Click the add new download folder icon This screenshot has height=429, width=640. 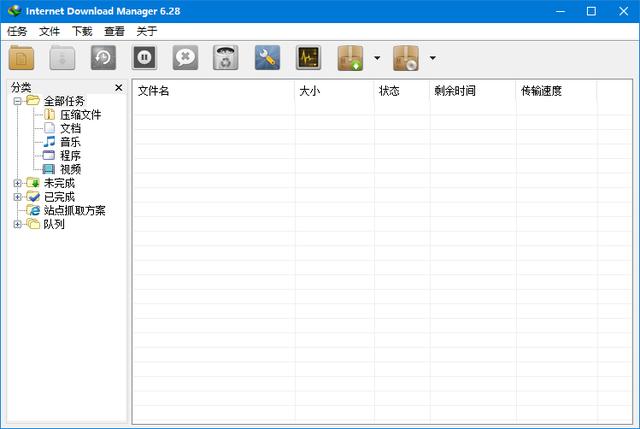click(x=22, y=58)
